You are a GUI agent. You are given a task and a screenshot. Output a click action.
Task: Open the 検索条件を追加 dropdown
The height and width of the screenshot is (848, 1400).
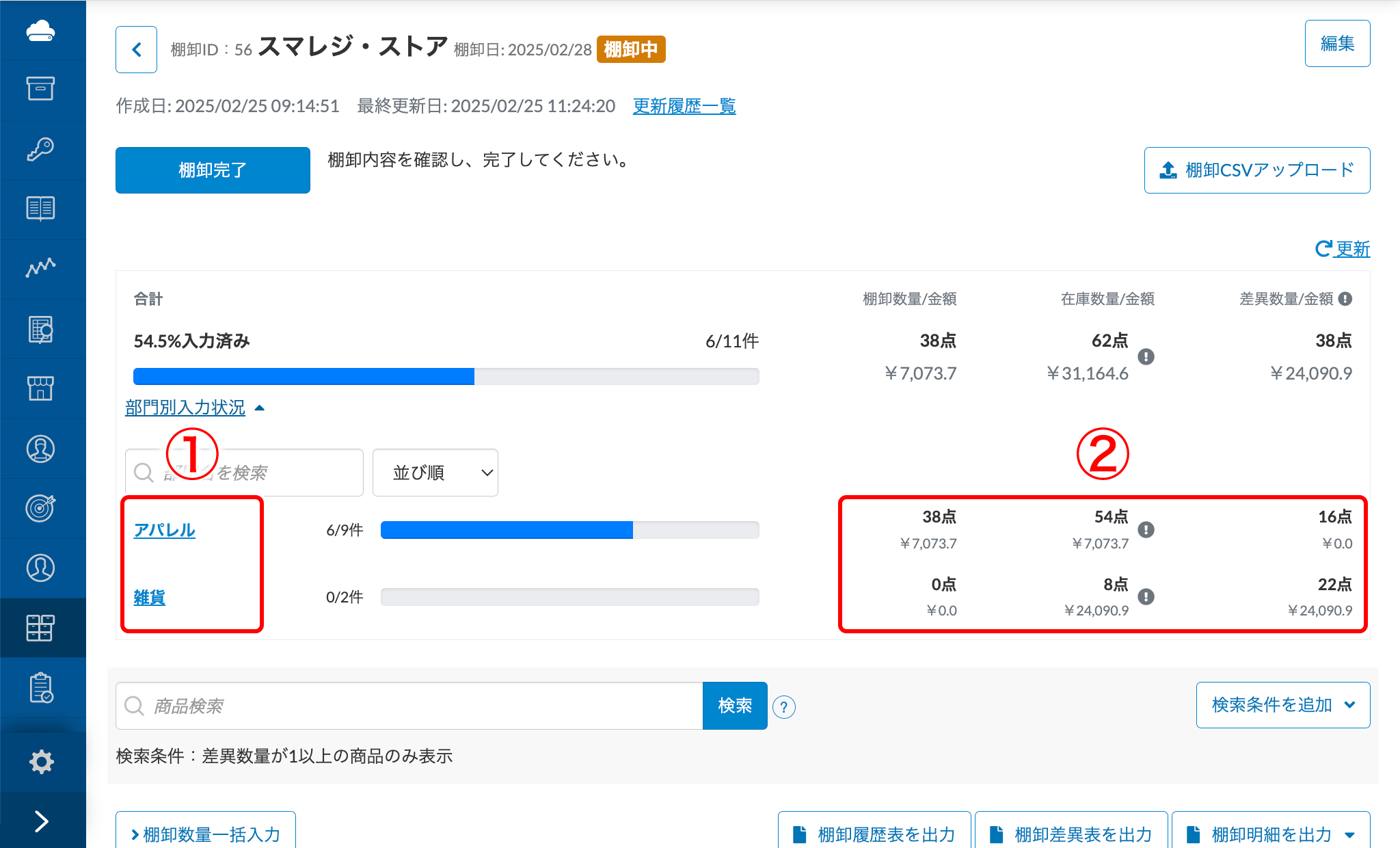[x=1282, y=705]
